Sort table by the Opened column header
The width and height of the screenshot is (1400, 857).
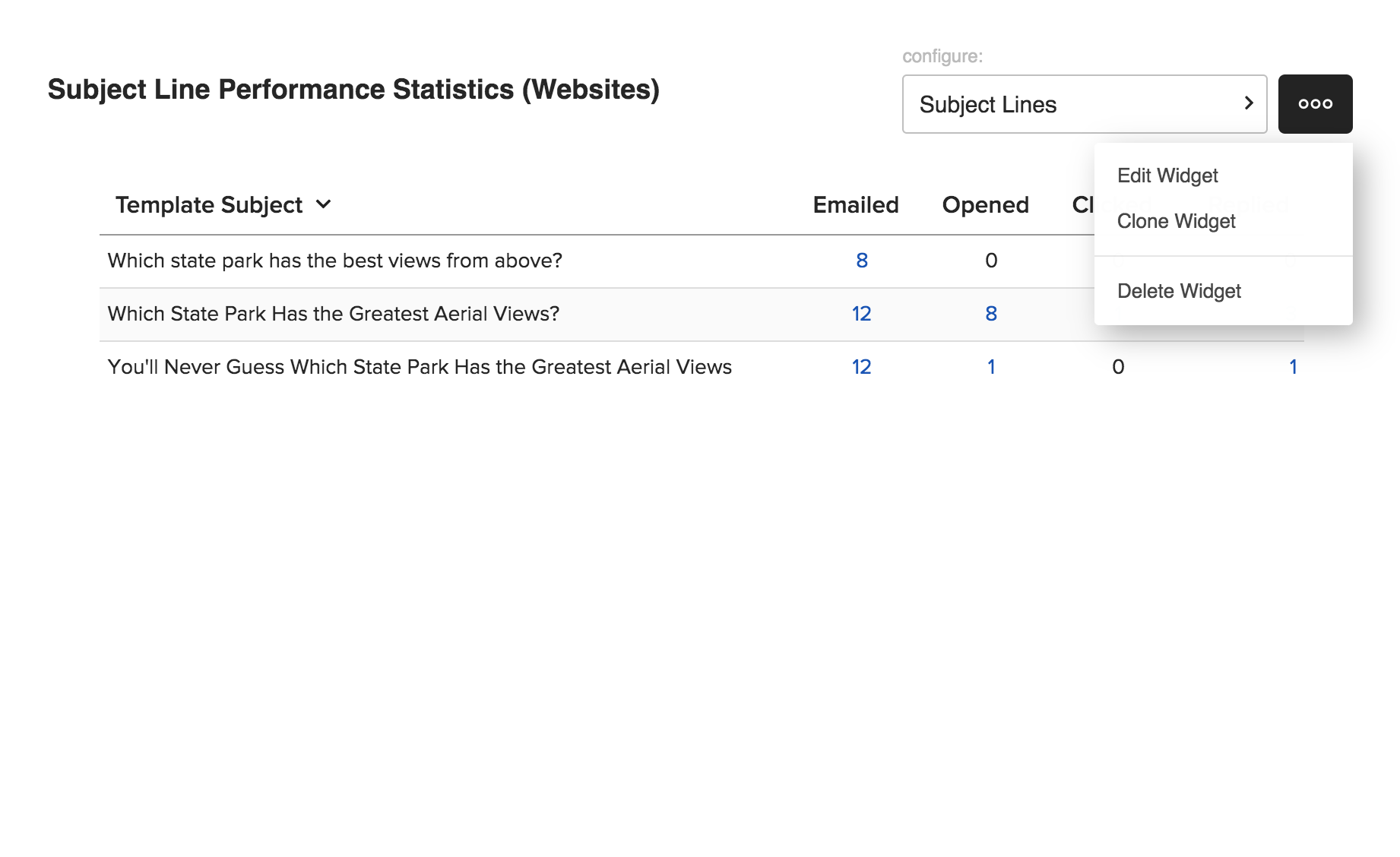pyautogui.click(x=985, y=205)
